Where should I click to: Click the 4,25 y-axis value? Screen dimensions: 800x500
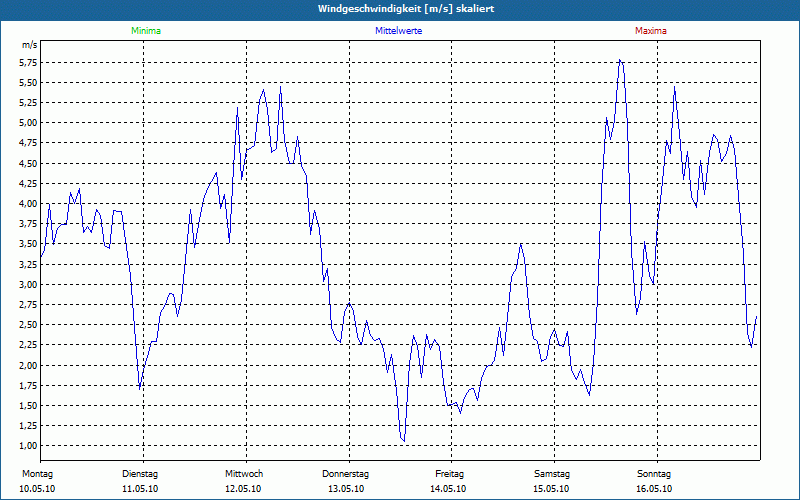(x=29, y=184)
